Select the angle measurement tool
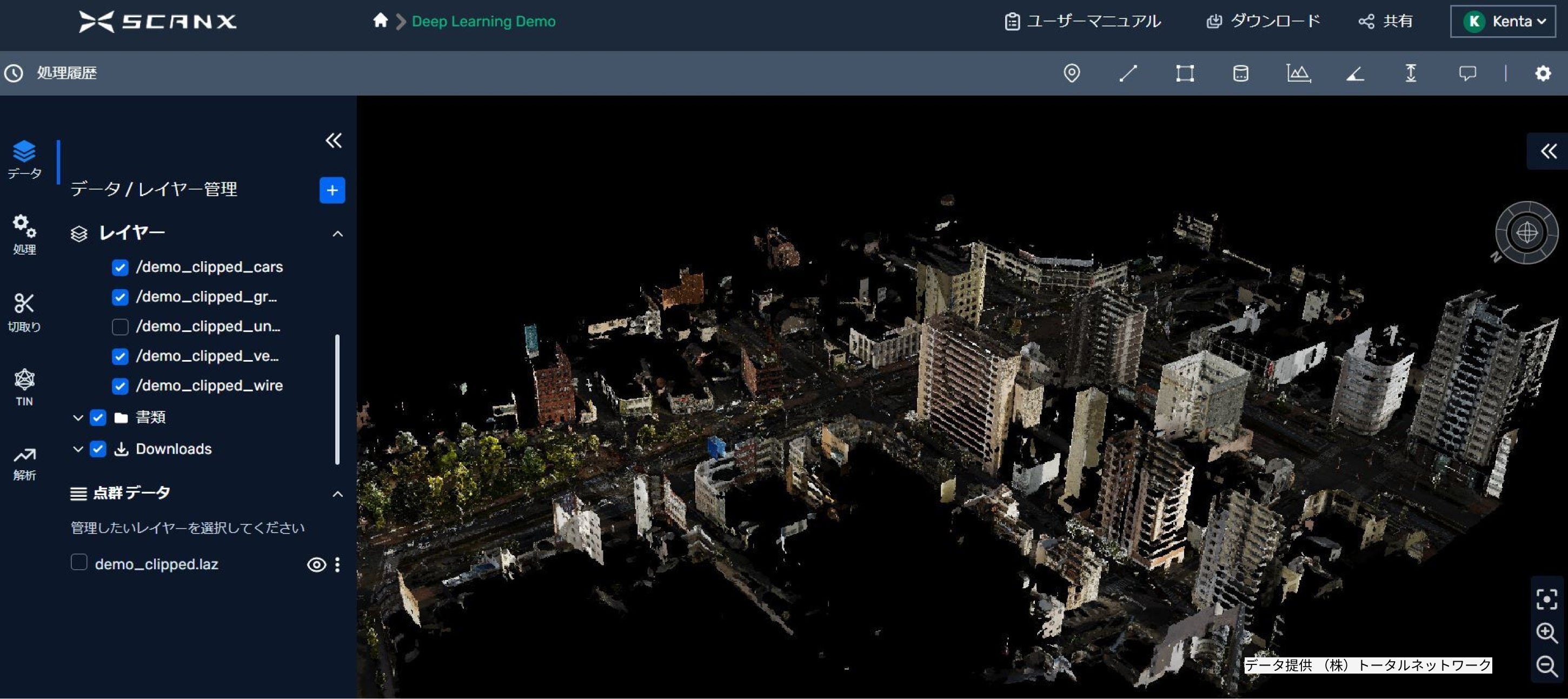 coord(1354,74)
